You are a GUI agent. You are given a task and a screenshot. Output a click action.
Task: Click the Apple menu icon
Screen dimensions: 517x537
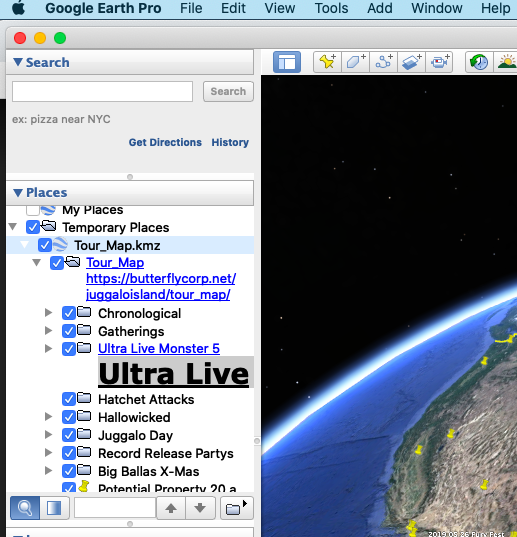pyautogui.click(x=18, y=8)
